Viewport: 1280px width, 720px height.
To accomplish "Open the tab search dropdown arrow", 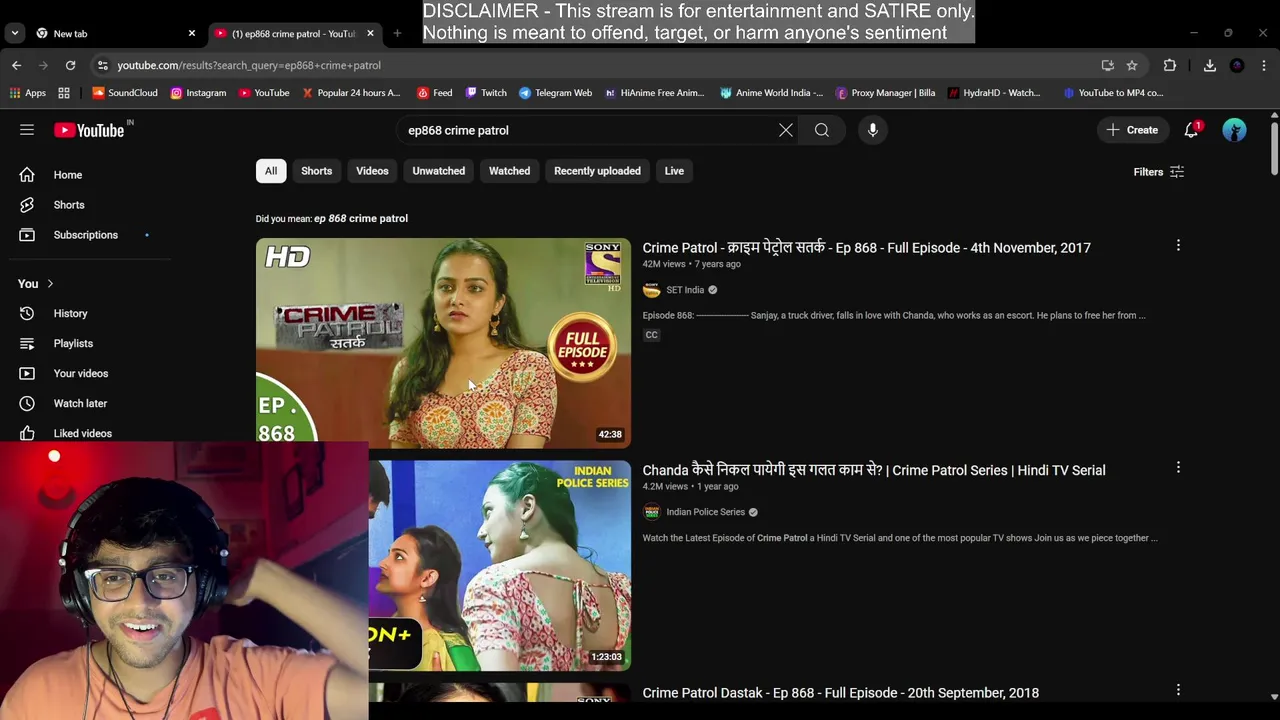I will 14,33.
